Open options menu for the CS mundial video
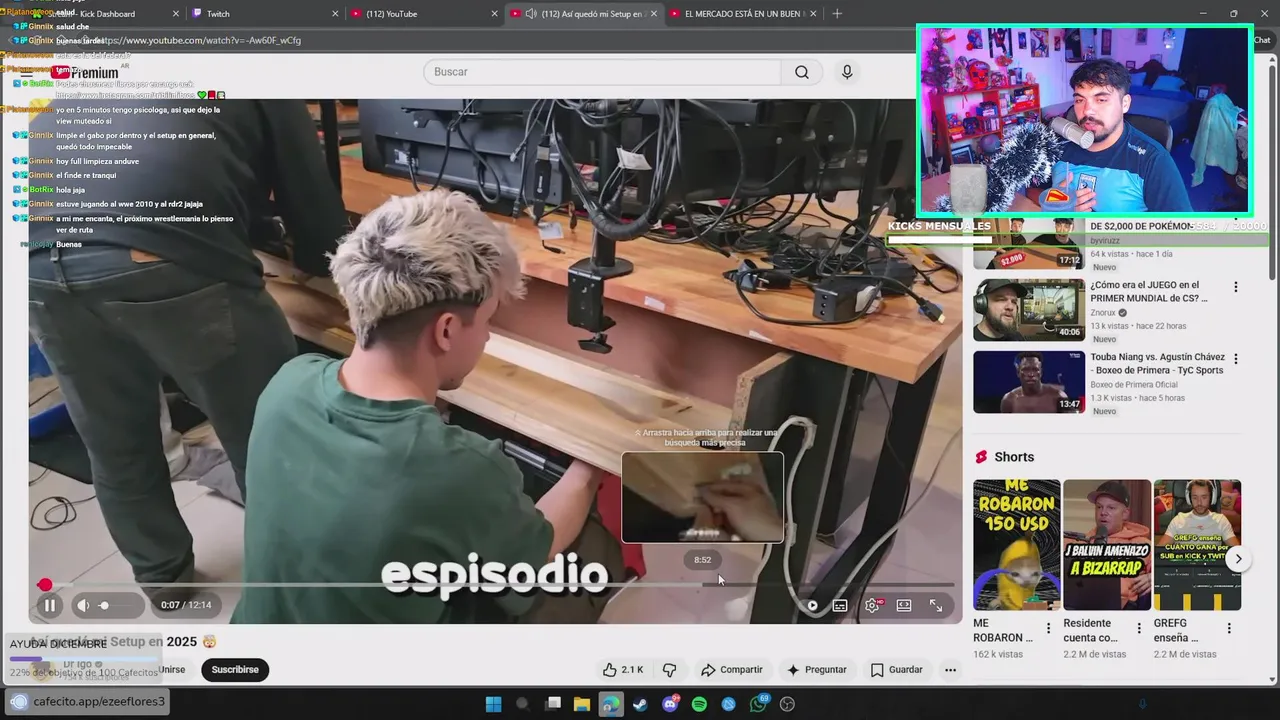 pyautogui.click(x=1236, y=287)
